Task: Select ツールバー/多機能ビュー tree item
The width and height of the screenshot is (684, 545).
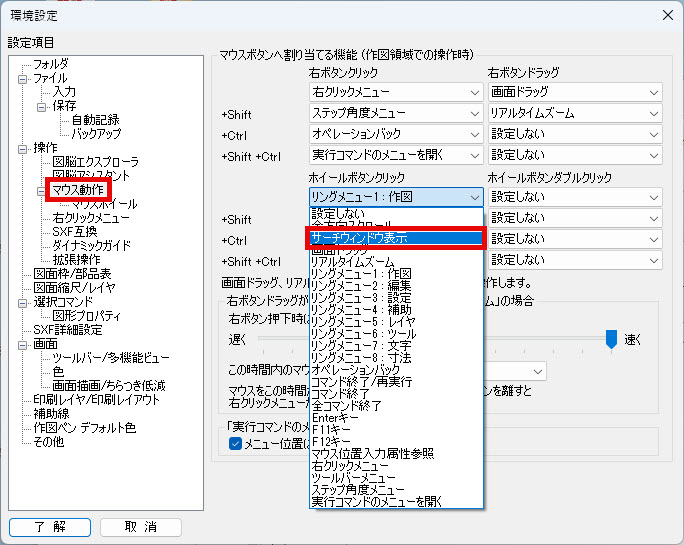Action: pos(111,357)
